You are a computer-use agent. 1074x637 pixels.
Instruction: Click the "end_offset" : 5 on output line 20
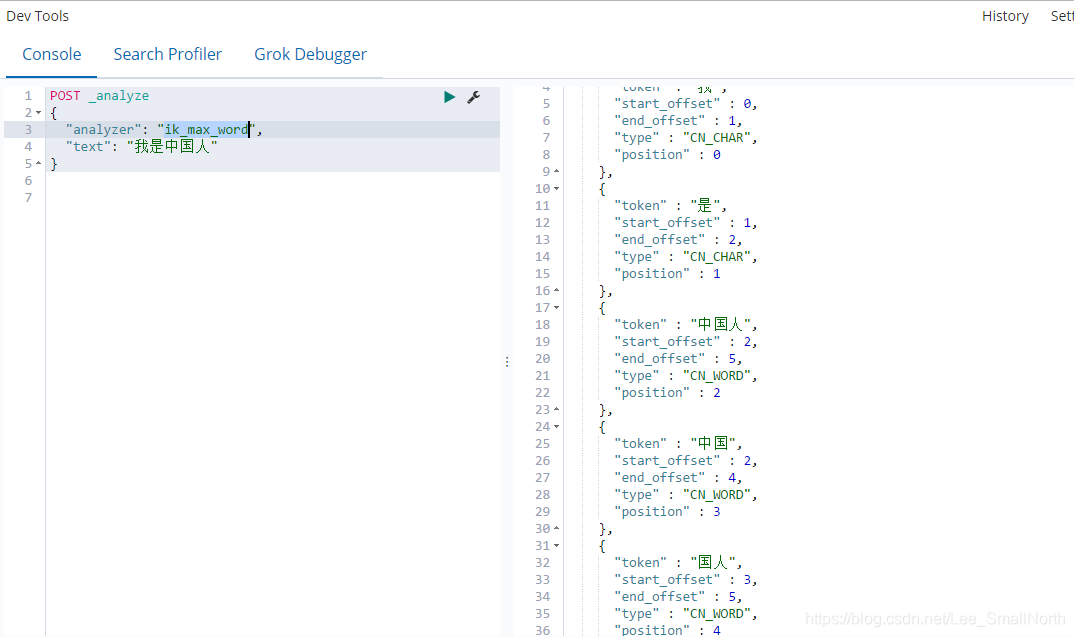coord(675,359)
